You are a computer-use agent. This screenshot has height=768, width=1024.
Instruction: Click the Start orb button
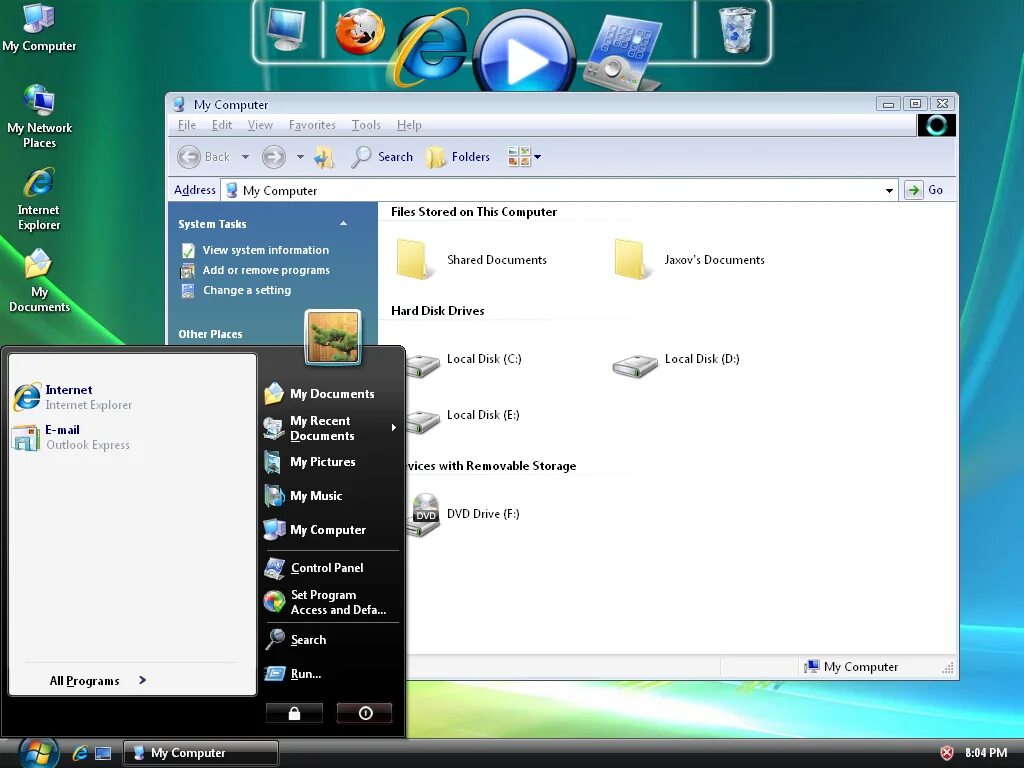click(x=38, y=752)
